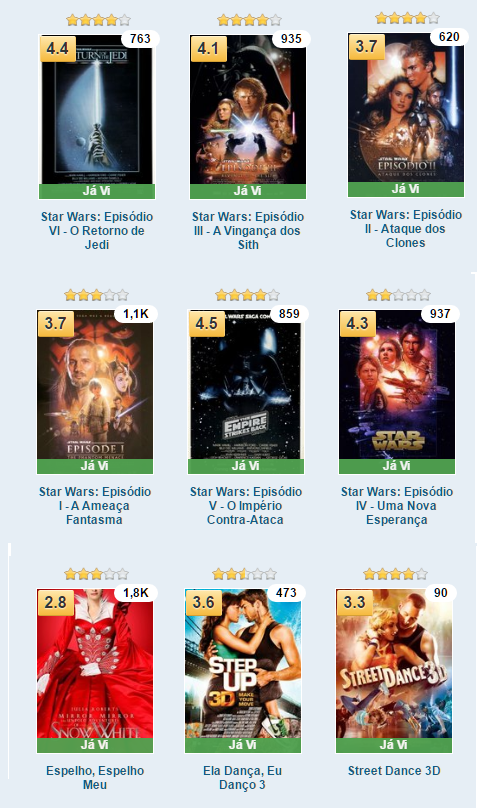Open the Ataque dos Clones poster thumbnail

(x=406, y=107)
